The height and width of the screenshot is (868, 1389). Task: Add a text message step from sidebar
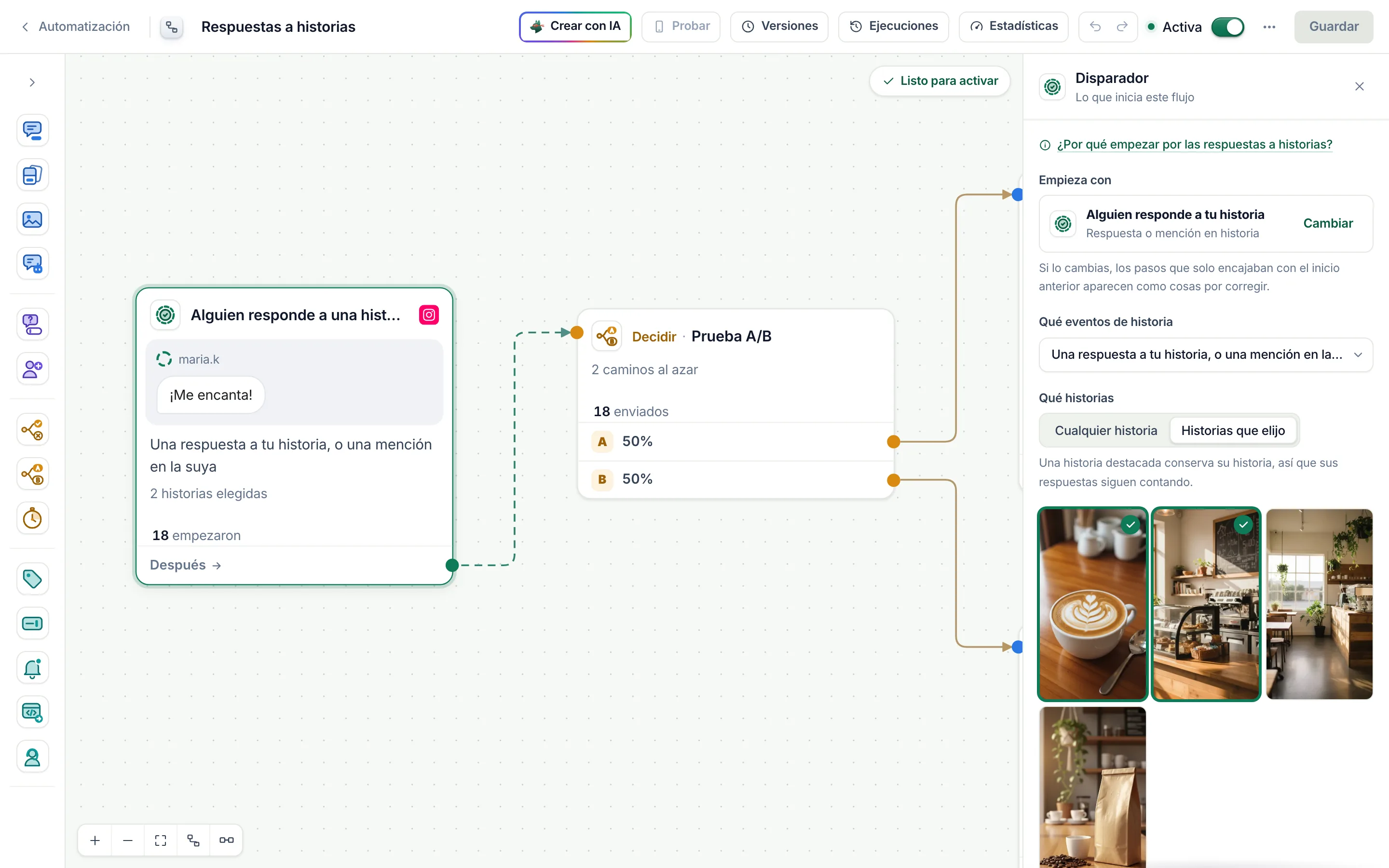pos(32,130)
